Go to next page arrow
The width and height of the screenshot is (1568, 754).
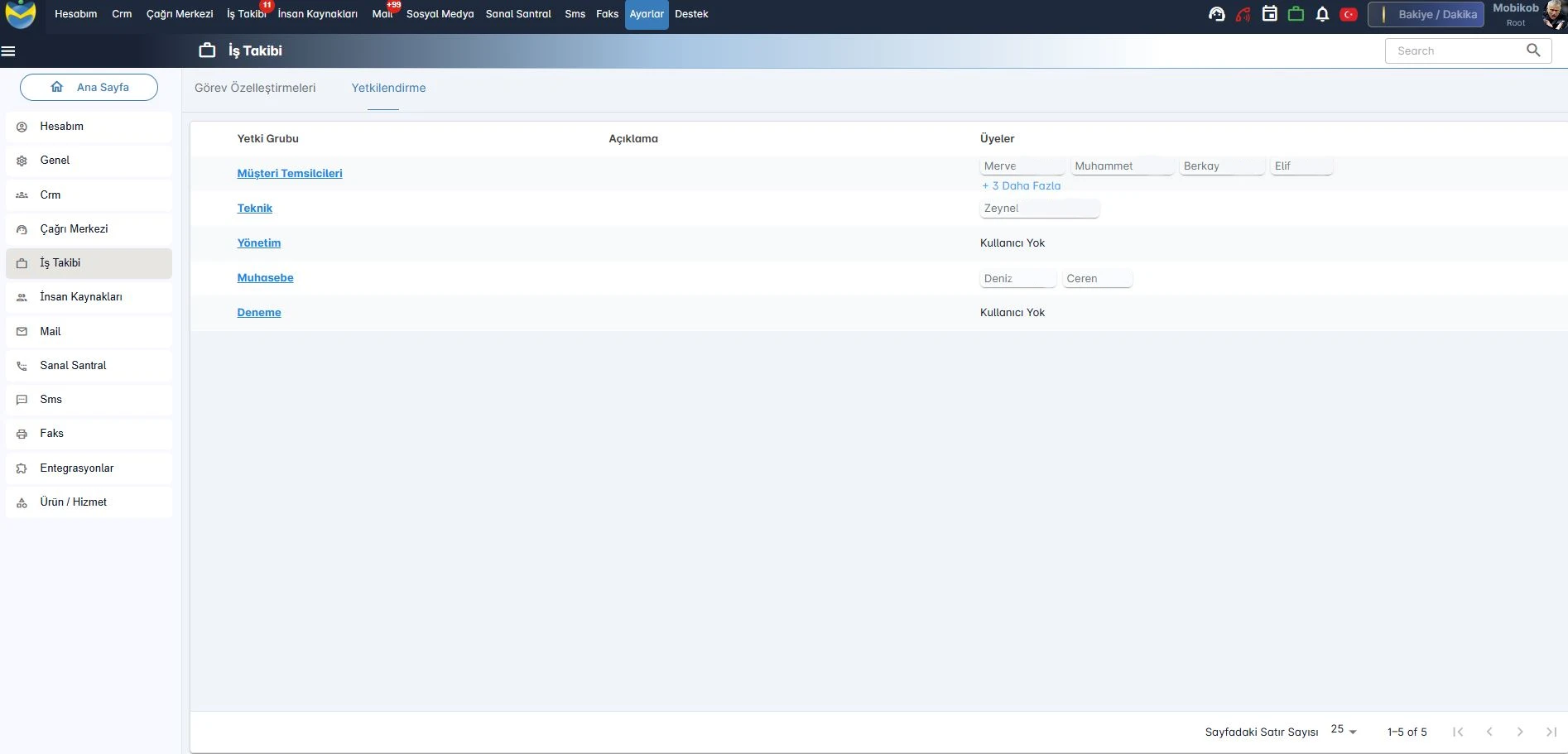point(1520,732)
